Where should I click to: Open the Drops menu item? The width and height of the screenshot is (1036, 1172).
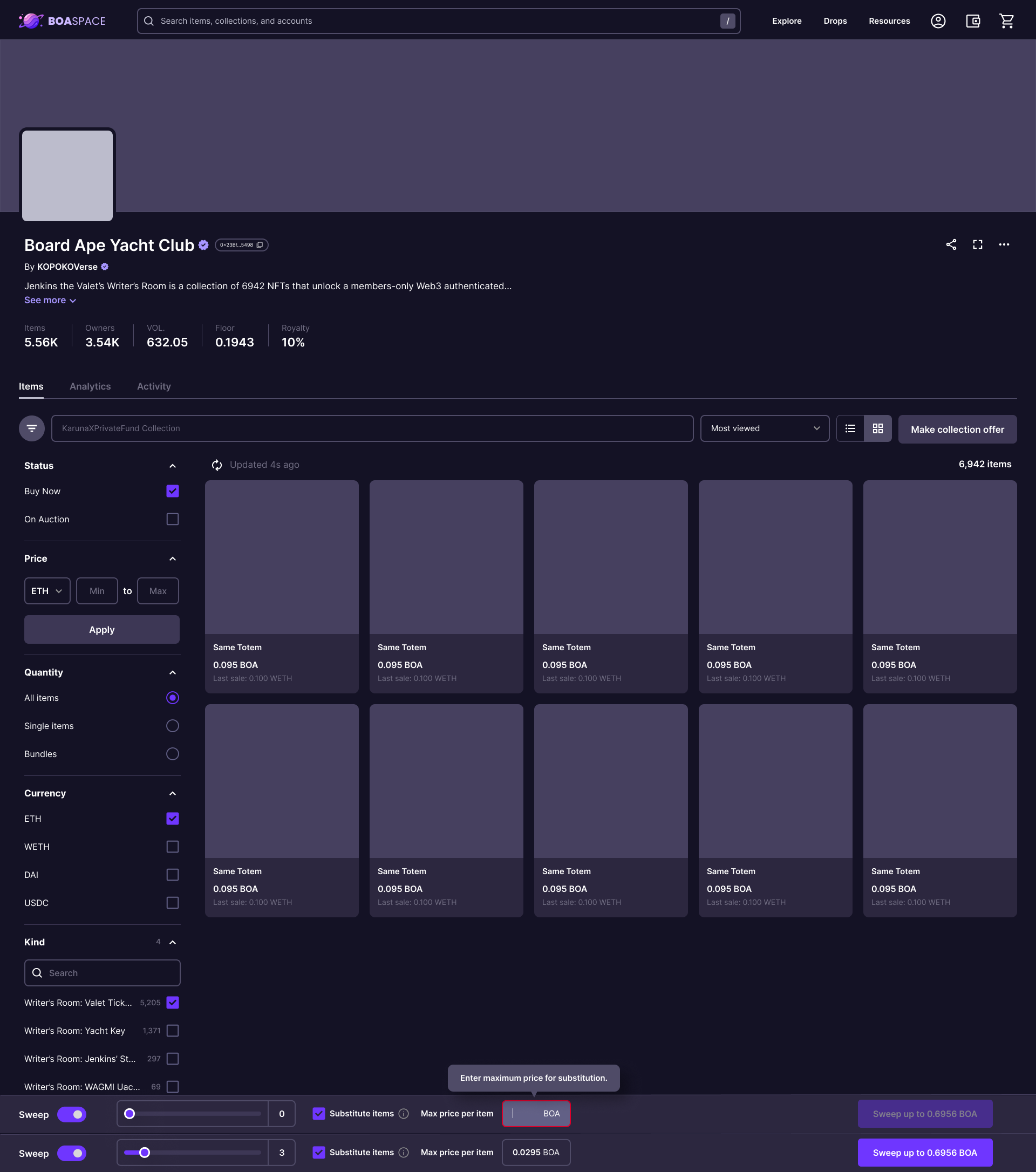[835, 21]
